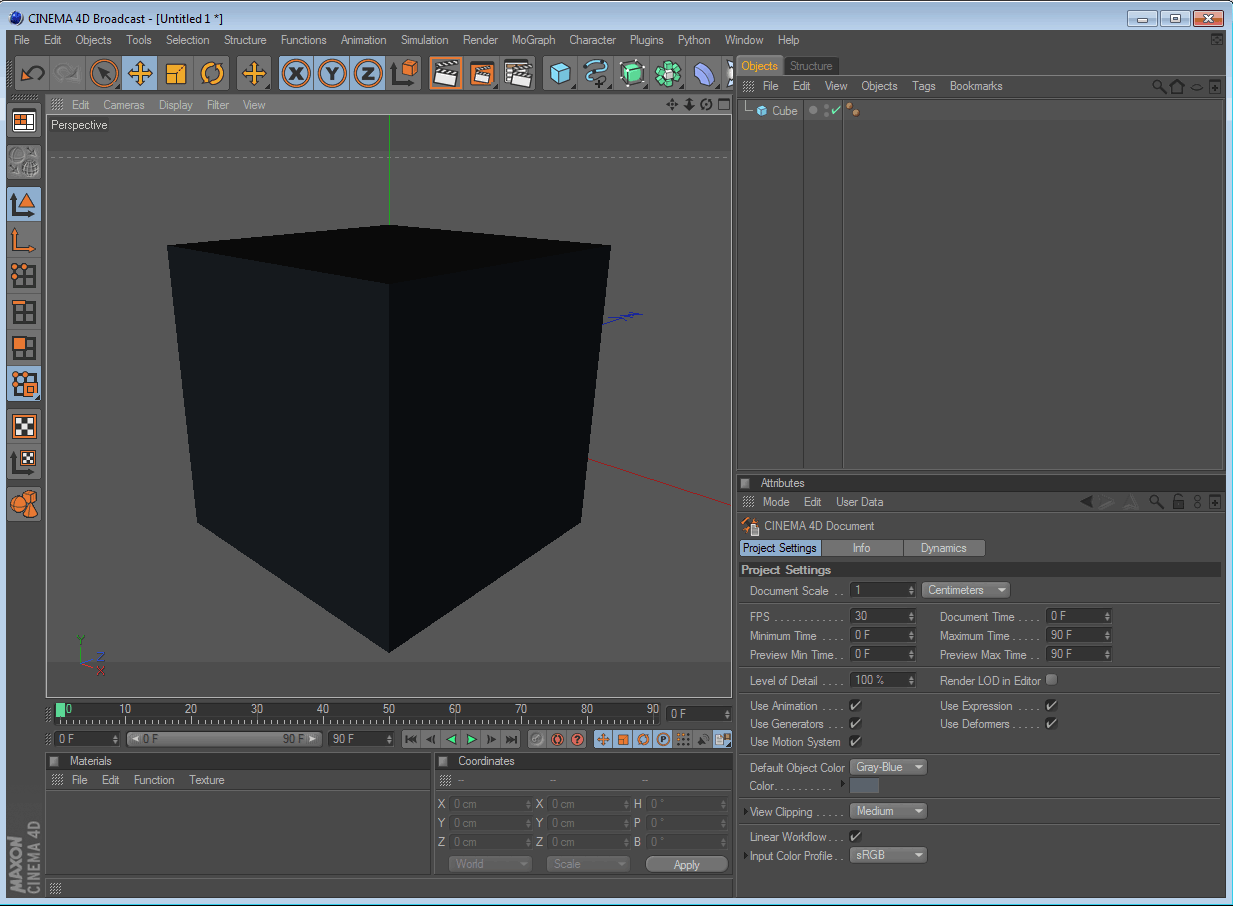
Task: Toggle the Cube's green checkmark
Action: [836, 111]
